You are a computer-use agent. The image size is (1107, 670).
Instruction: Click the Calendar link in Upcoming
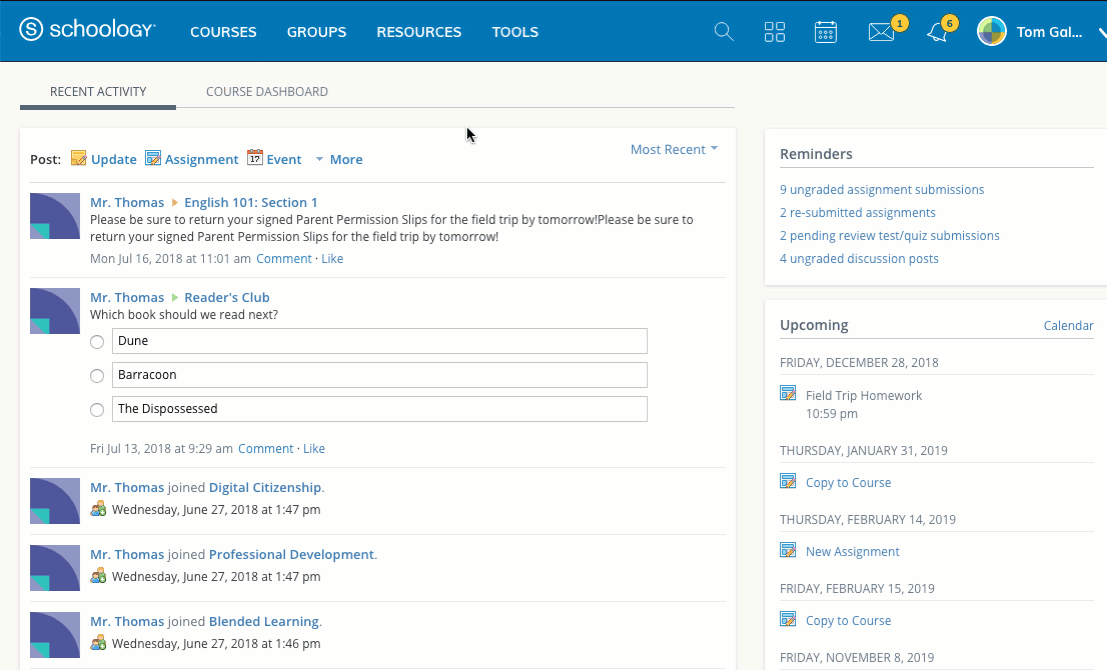click(x=1068, y=325)
